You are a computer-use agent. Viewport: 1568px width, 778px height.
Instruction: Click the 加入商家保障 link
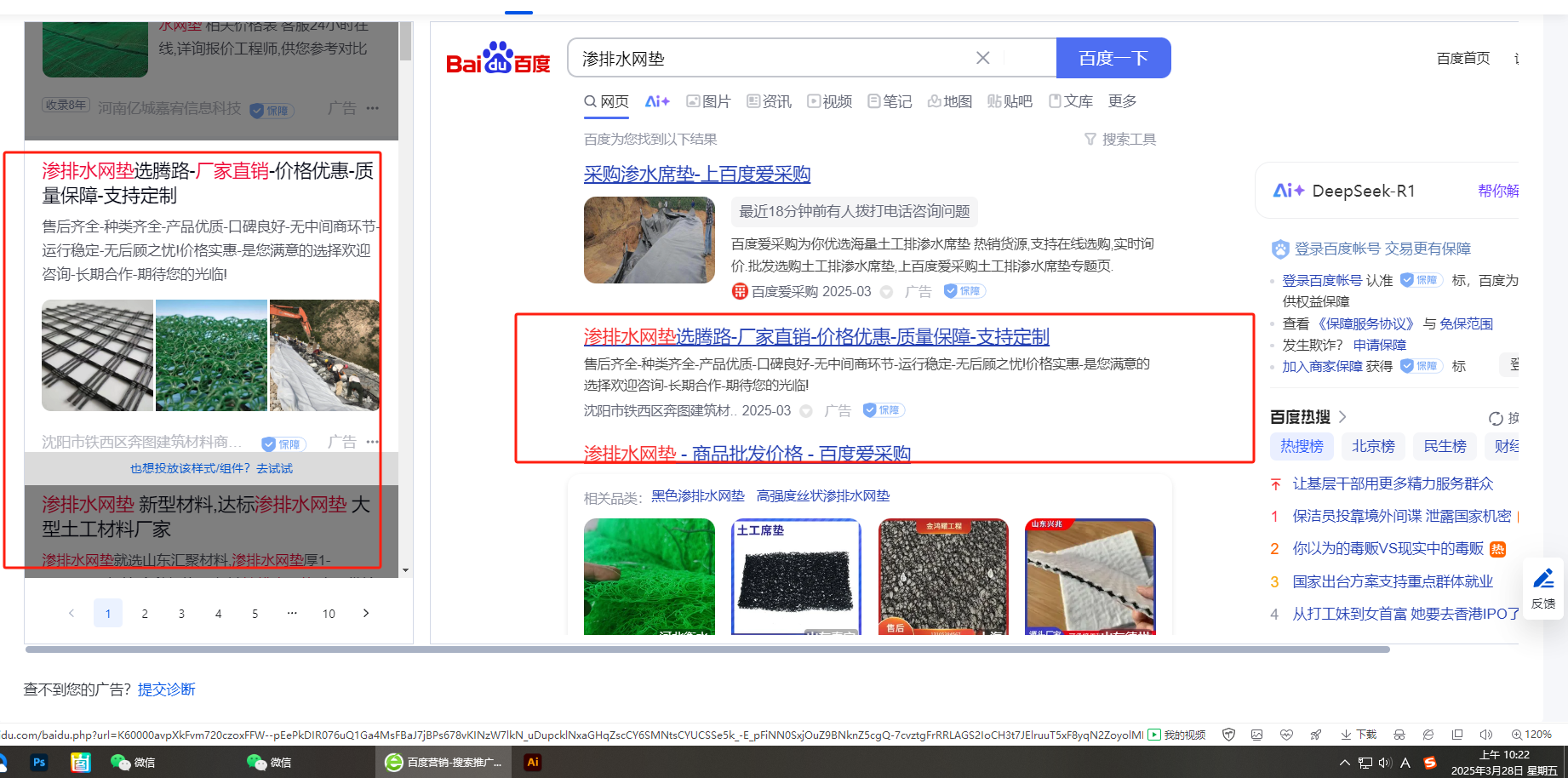[1323, 366]
